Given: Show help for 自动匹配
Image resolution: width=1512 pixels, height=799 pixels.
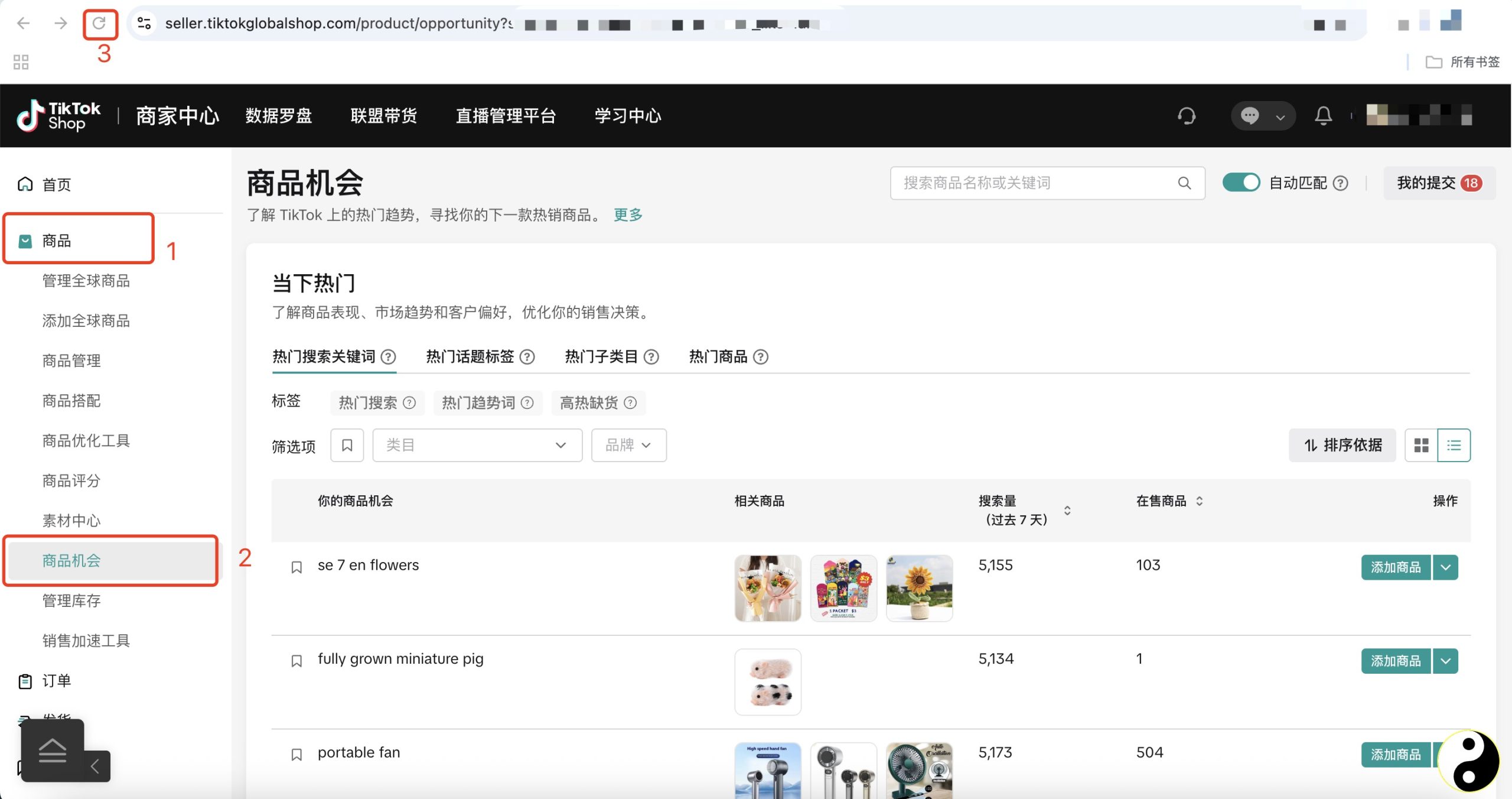Looking at the screenshot, I should [x=1341, y=183].
